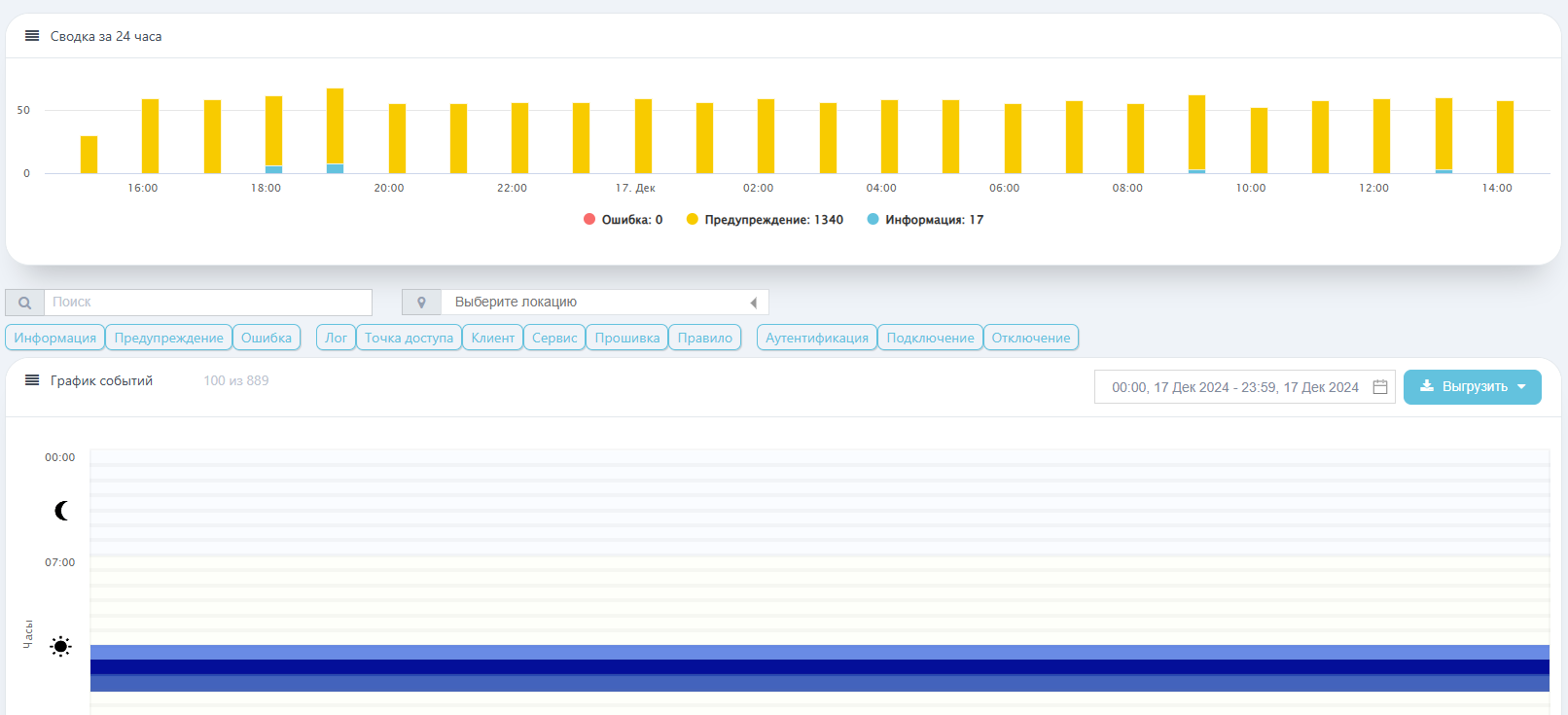1568x715 pixels.
Task: Click the location pin icon
Action: (x=421, y=303)
